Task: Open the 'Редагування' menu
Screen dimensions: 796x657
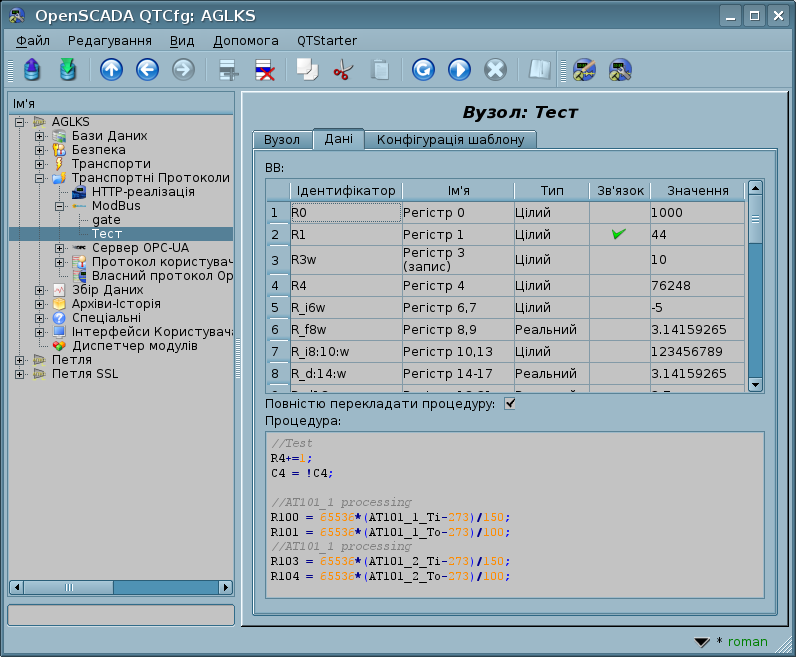Action: (x=109, y=40)
